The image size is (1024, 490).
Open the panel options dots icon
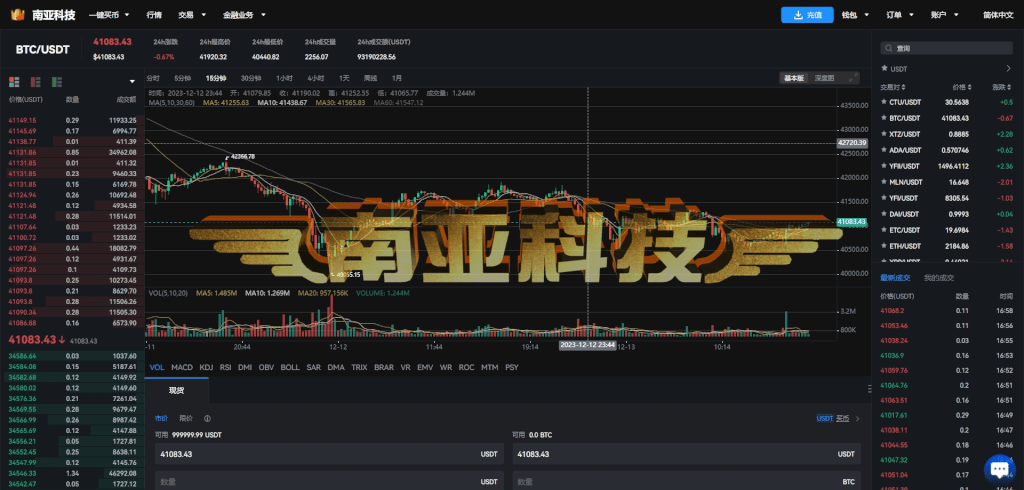coord(869,389)
